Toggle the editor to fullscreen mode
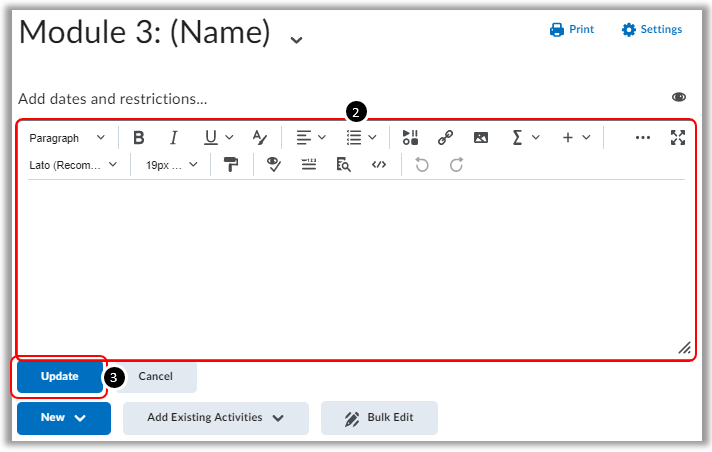Viewport: 712px width, 452px height. click(x=678, y=138)
